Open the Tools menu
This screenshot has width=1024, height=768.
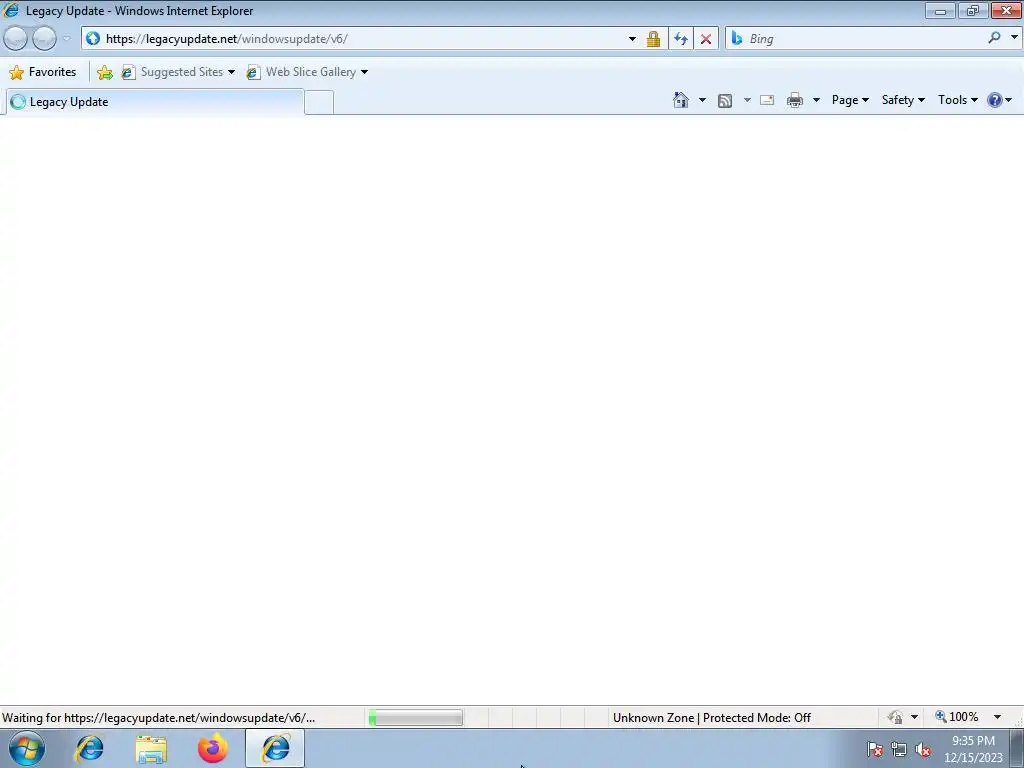[x=957, y=100]
